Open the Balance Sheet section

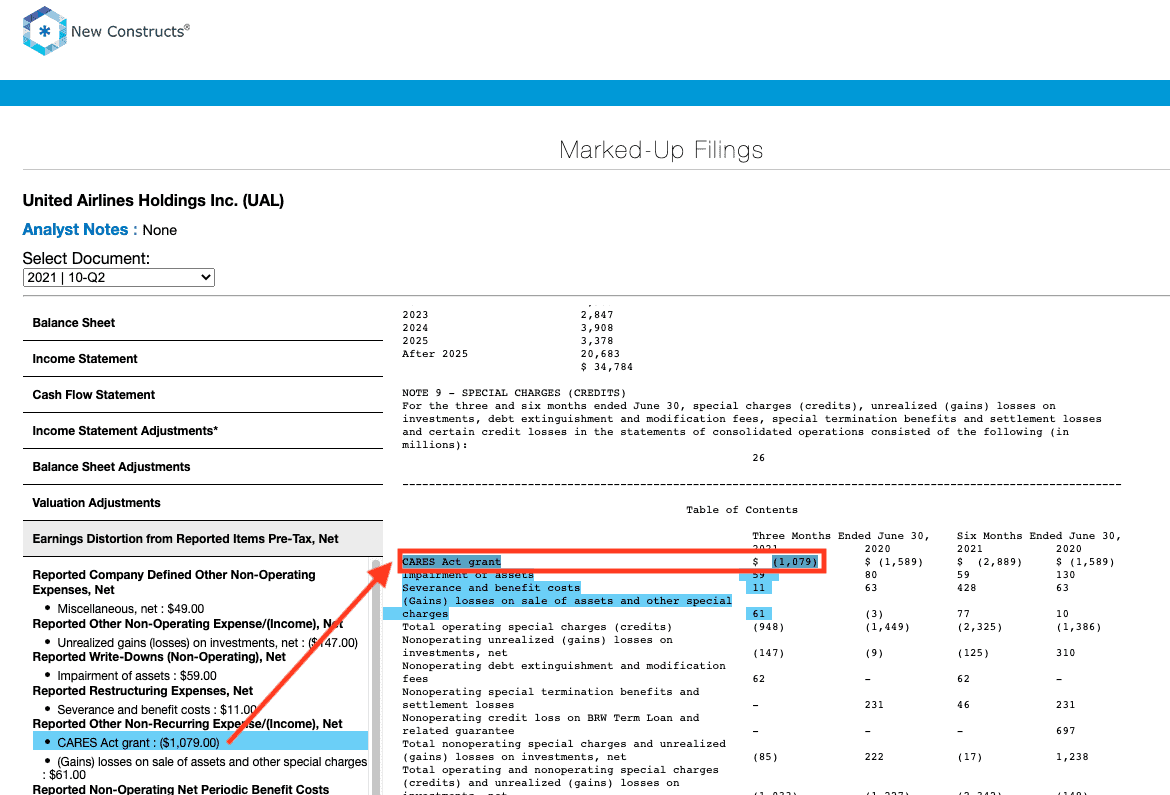[x=203, y=323]
